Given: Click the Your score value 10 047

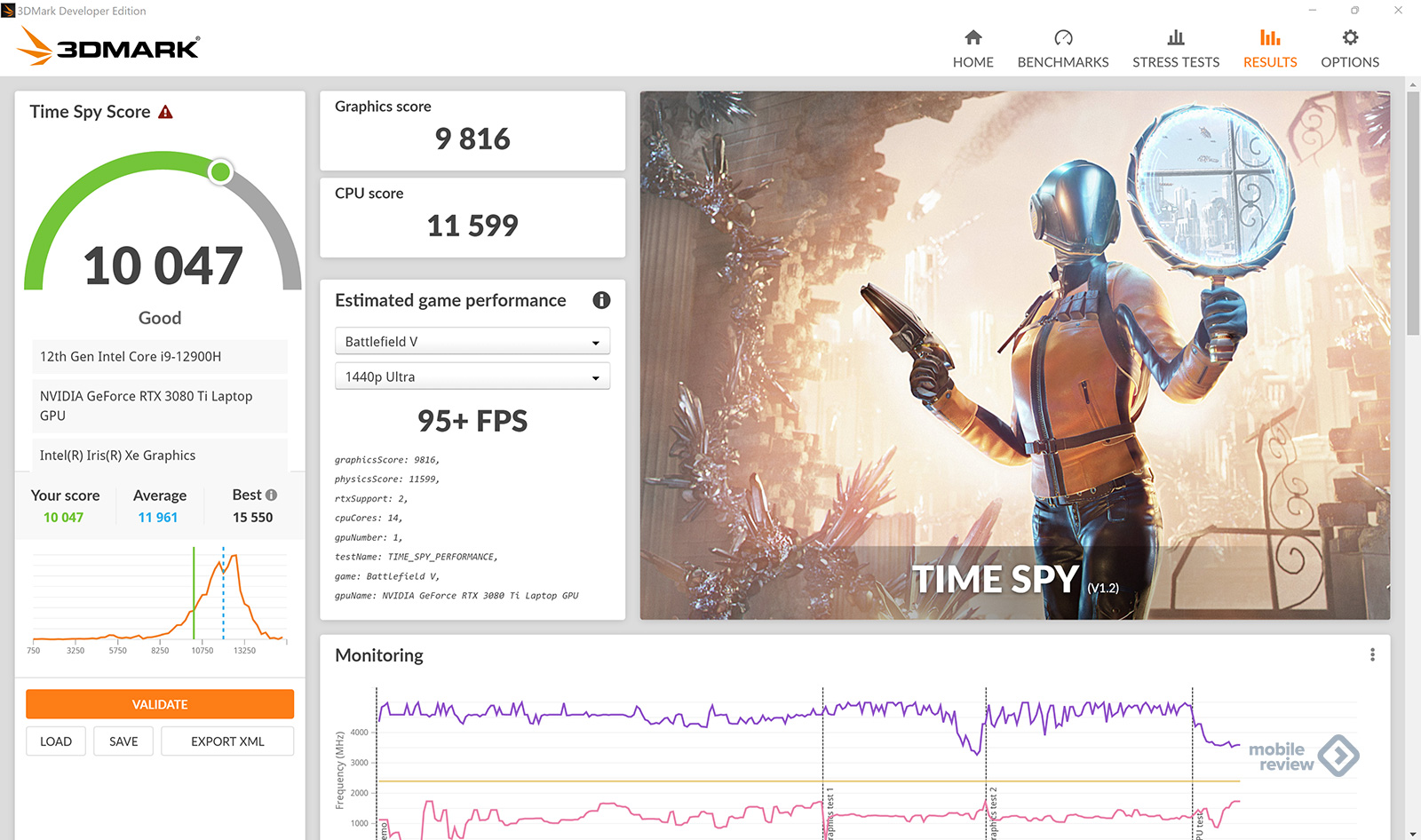Looking at the screenshot, I should pos(64,518).
